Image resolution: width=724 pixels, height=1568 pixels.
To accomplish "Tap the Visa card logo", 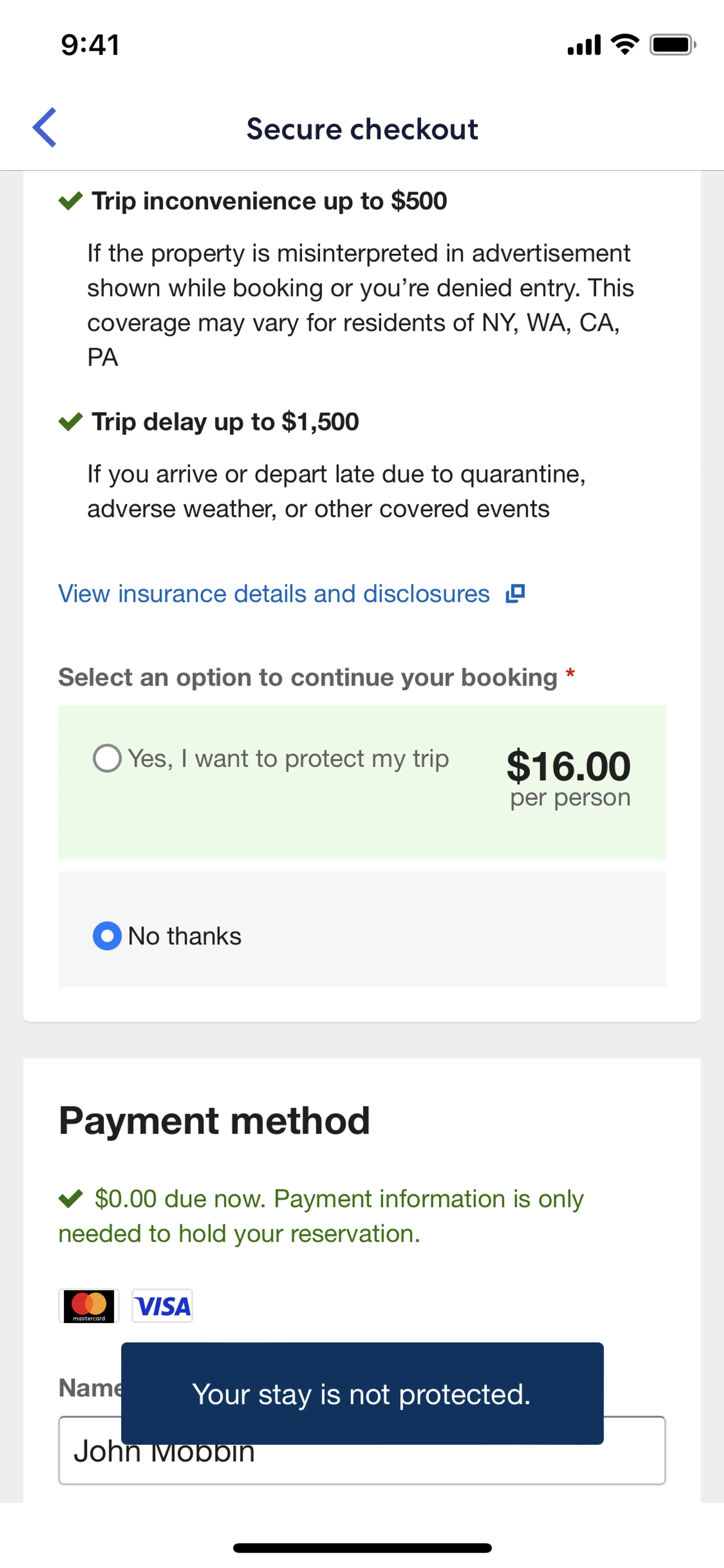I will tap(163, 1305).
